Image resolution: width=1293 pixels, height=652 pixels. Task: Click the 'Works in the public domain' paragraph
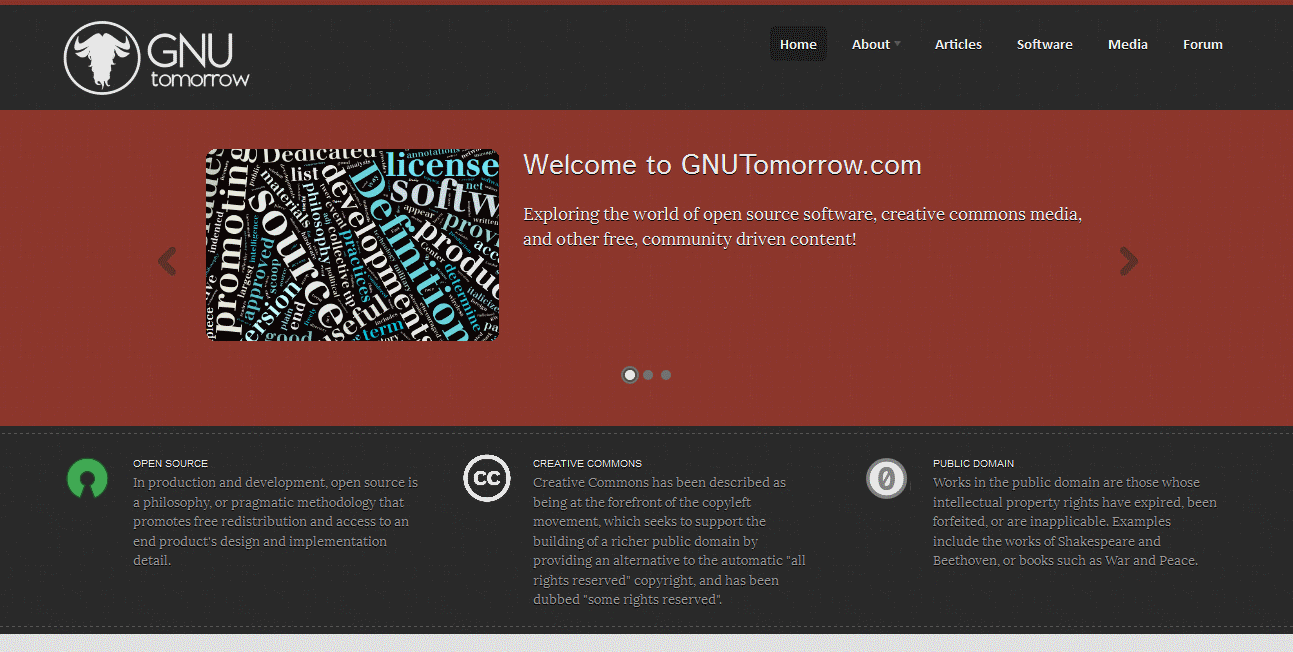(1075, 521)
